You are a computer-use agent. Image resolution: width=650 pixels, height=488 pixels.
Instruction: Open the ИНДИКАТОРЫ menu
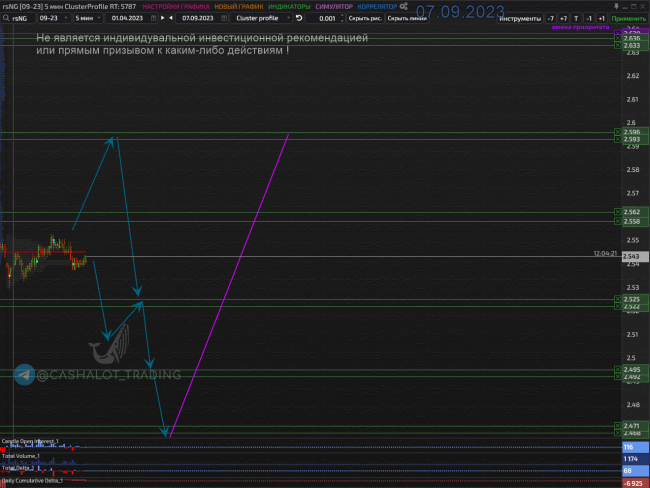[289, 6]
